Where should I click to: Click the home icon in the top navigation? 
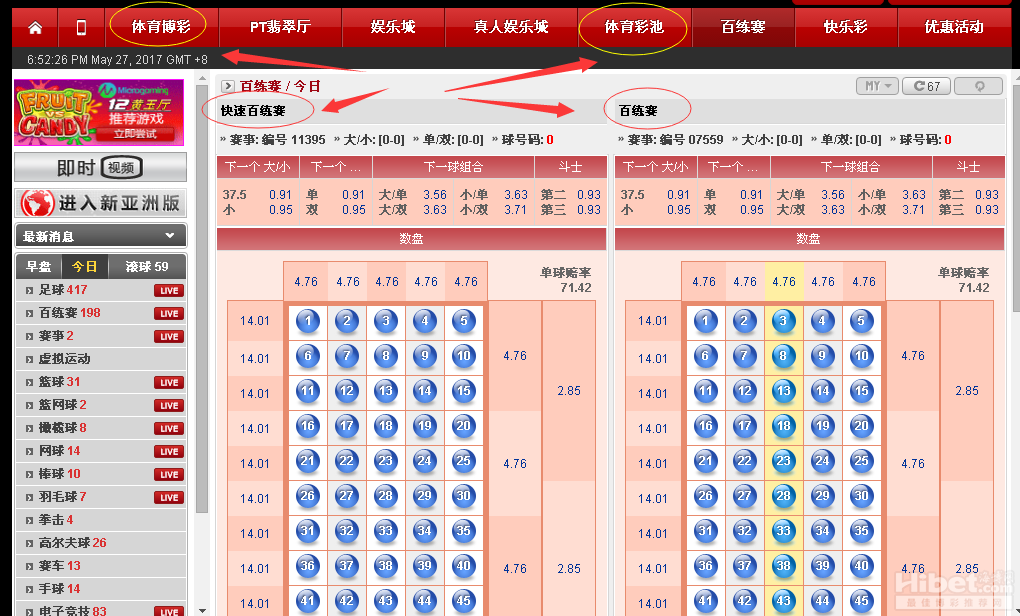[35, 27]
